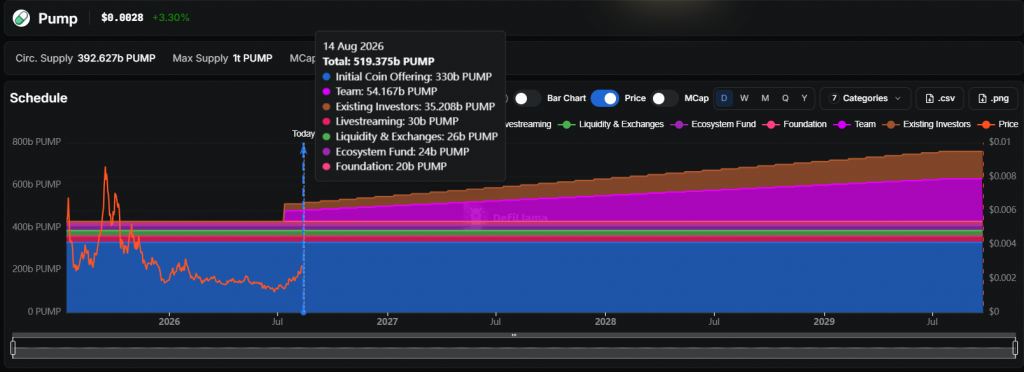Toggle the Price legend series
1024x372 pixels.
(x=997, y=124)
